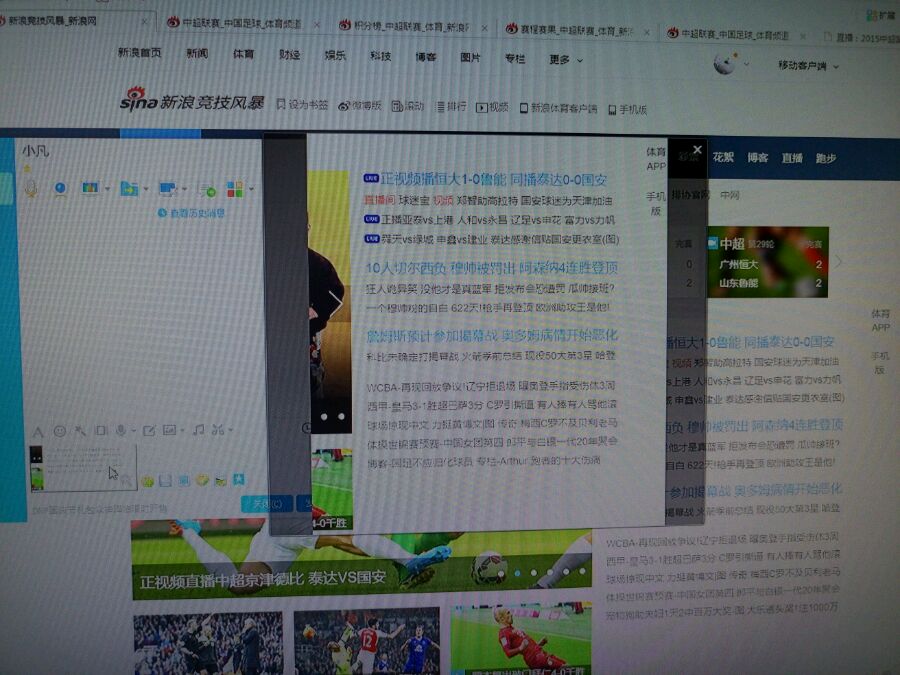Send a window shake via square icon
The height and width of the screenshot is (675, 900).
click(100, 430)
